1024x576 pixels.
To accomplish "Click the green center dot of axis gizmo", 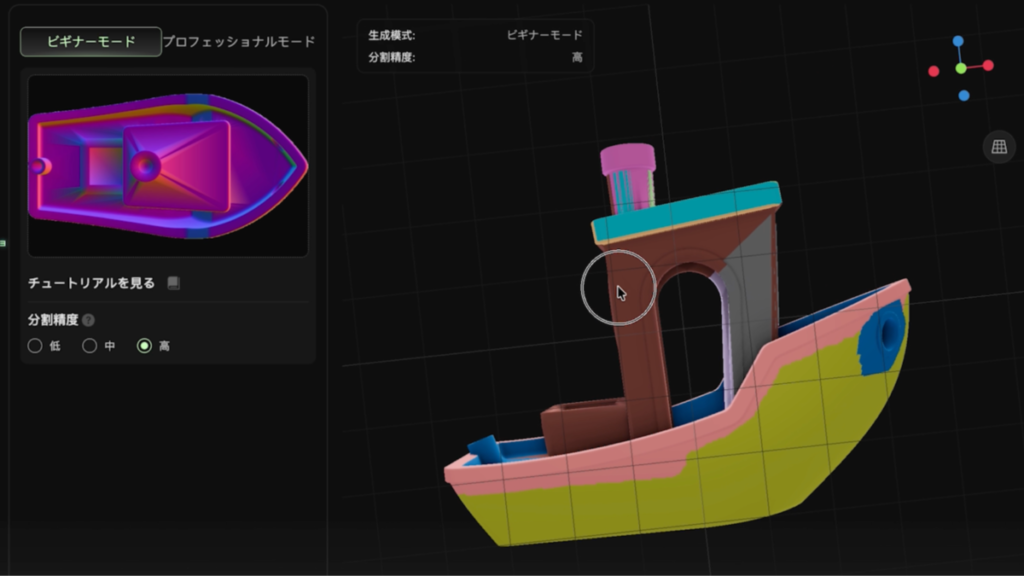I will click(x=961, y=68).
